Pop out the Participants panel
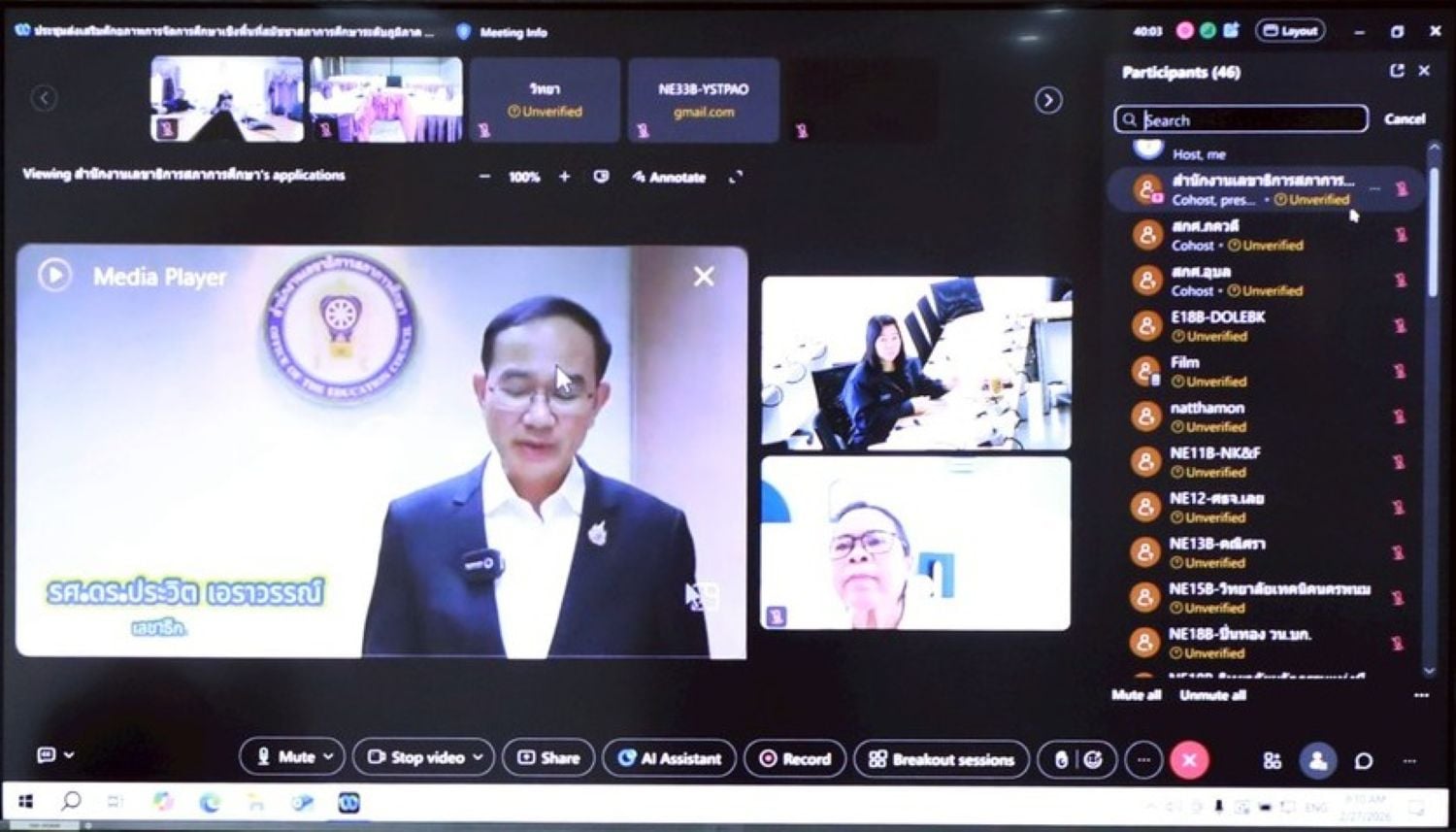Screen dimensions: 1456x832 pyautogui.click(x=1396, y=71)
